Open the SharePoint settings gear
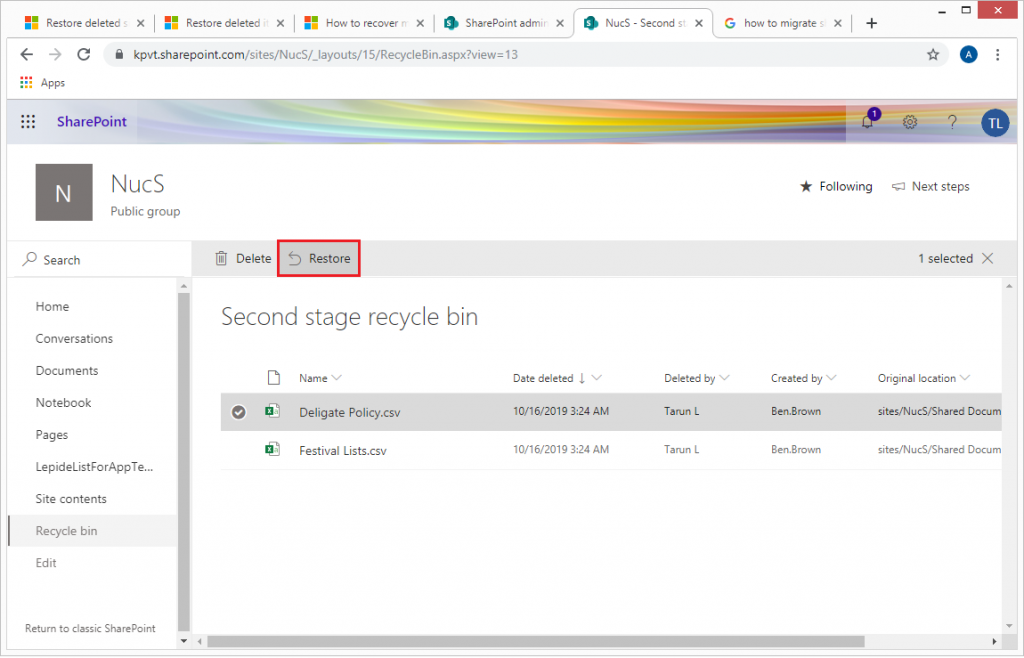The height and width of the screenshot is (658, 1024). click(x=909, y=122)
